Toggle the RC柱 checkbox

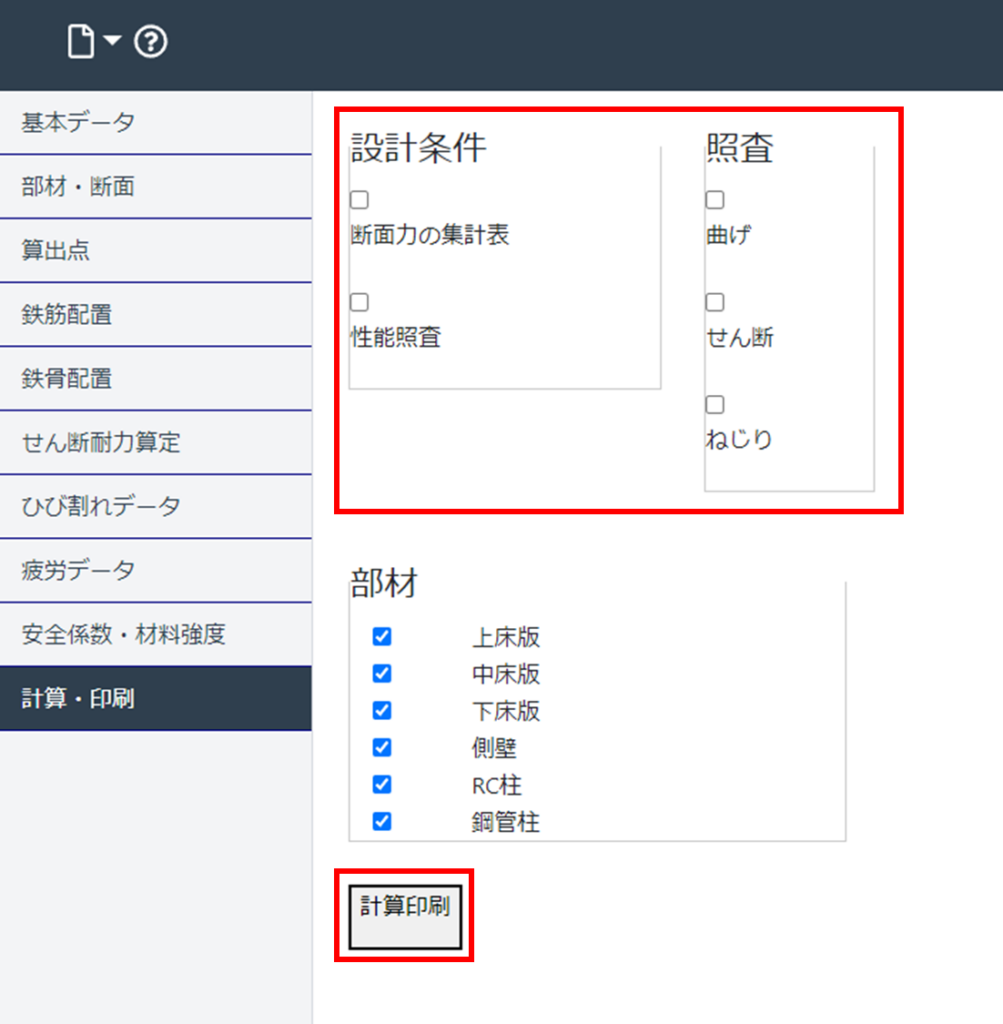[x=382, y=784]
